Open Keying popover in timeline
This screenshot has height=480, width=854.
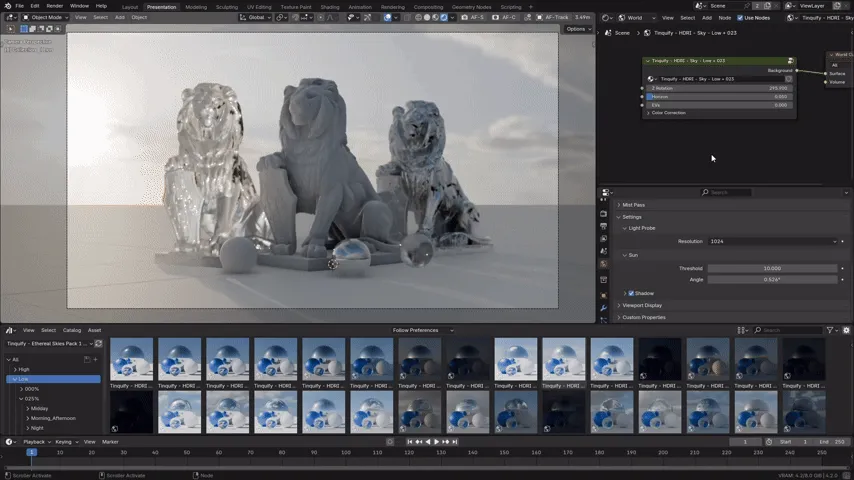click(66, 442)
